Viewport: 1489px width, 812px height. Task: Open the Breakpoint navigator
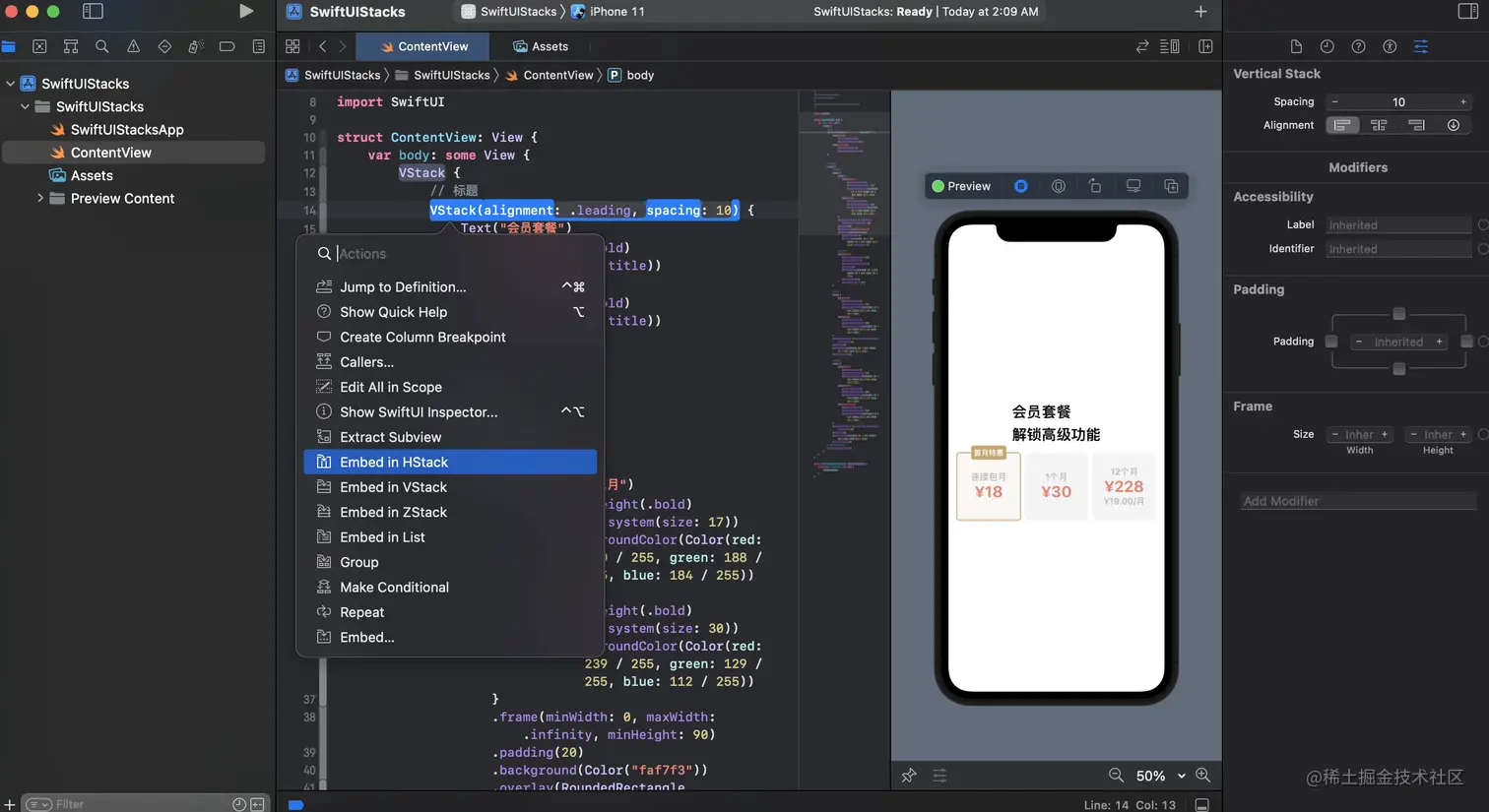[x=227, y=46]
